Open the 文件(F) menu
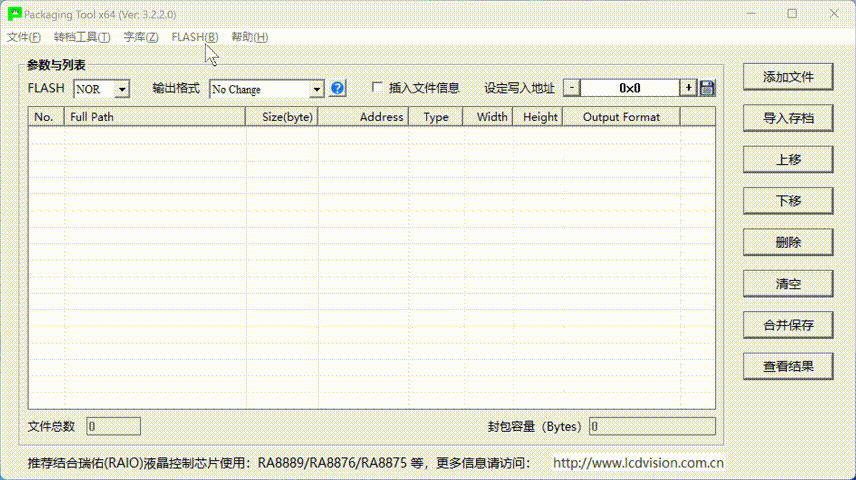Viewport: 856px width, 480px height. (23, 37)
